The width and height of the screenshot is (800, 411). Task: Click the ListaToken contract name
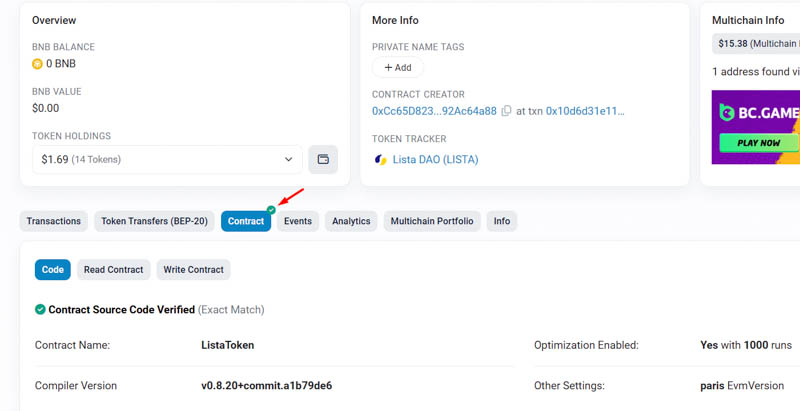click(x=228, y=345)
